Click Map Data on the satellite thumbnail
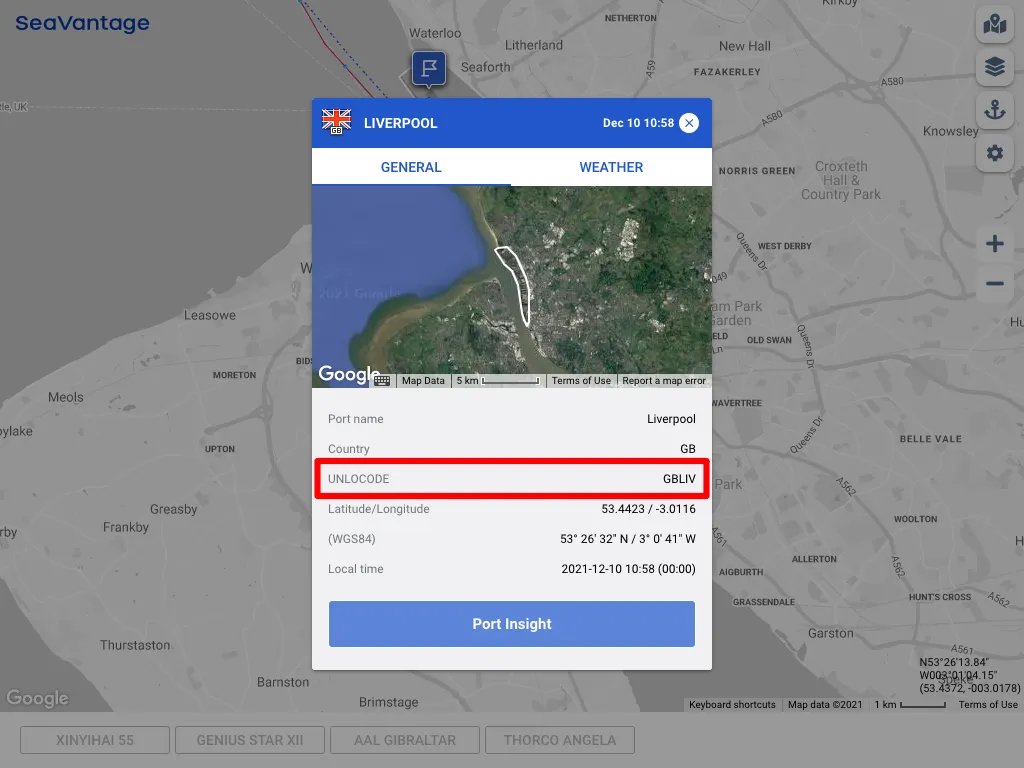 coord(423,381)
